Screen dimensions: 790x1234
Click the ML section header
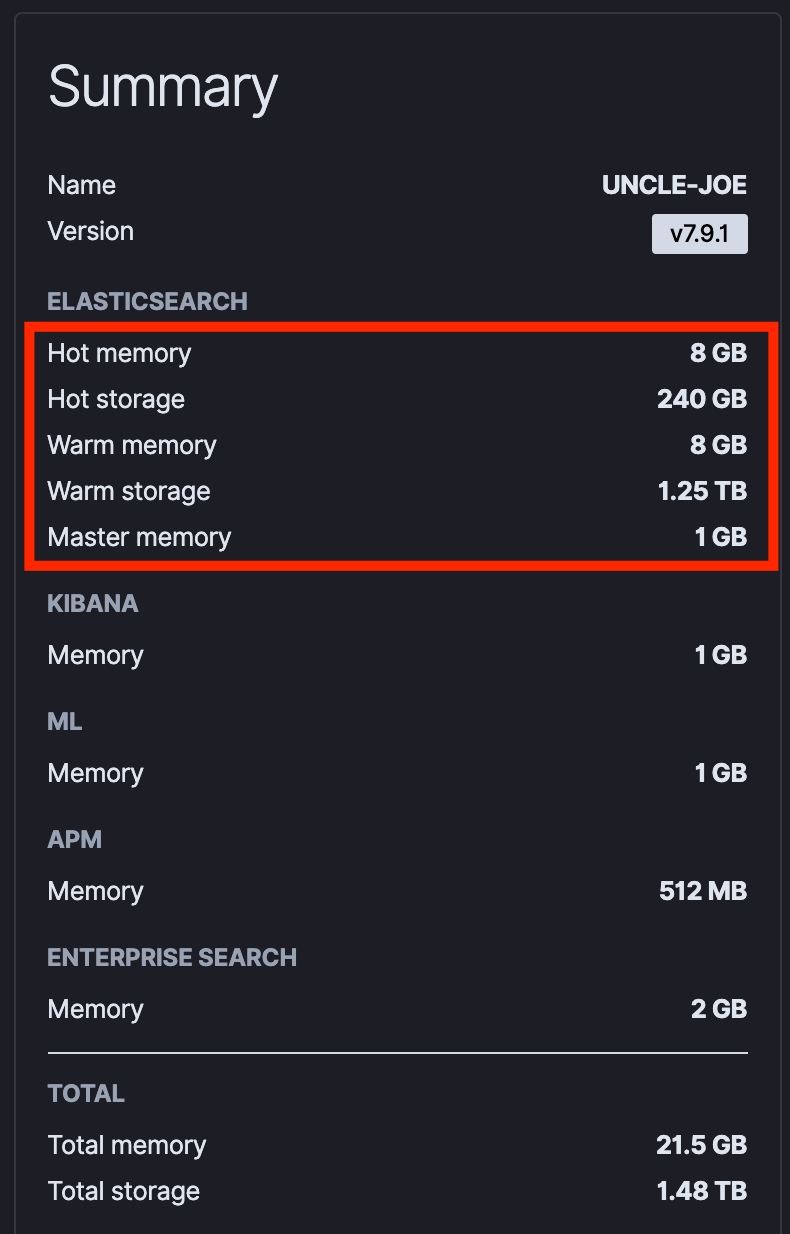[x=65, y=722]
